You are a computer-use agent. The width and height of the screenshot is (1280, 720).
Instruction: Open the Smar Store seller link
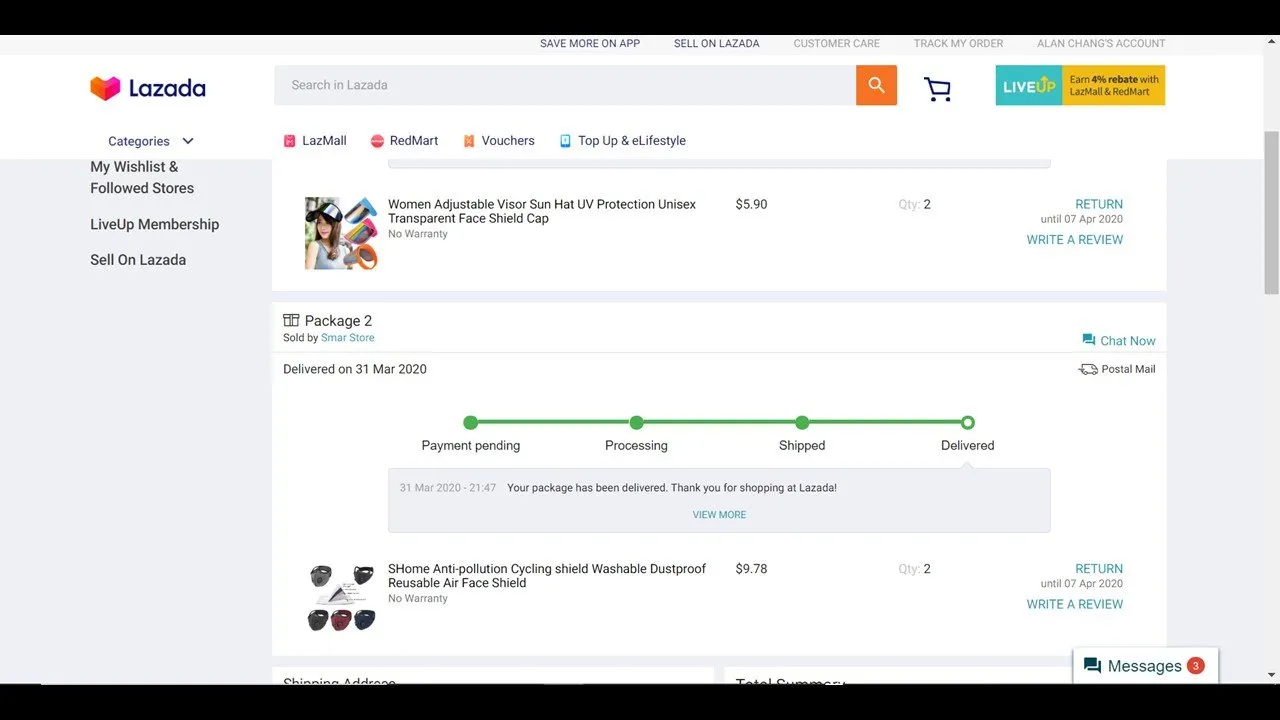[347, 338]
